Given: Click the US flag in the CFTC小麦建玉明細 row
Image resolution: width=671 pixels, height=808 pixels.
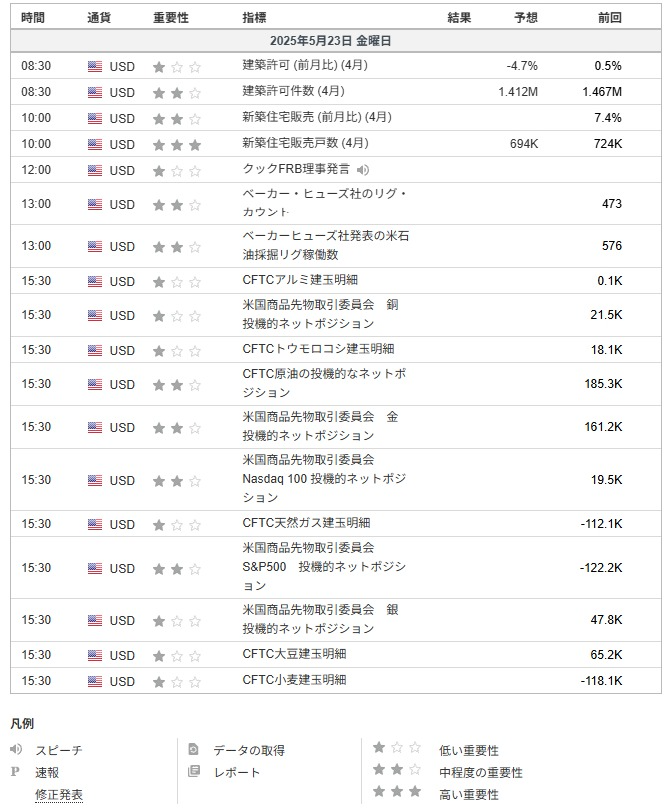Looking at the screenshot, I should click(x=95, y=681).
